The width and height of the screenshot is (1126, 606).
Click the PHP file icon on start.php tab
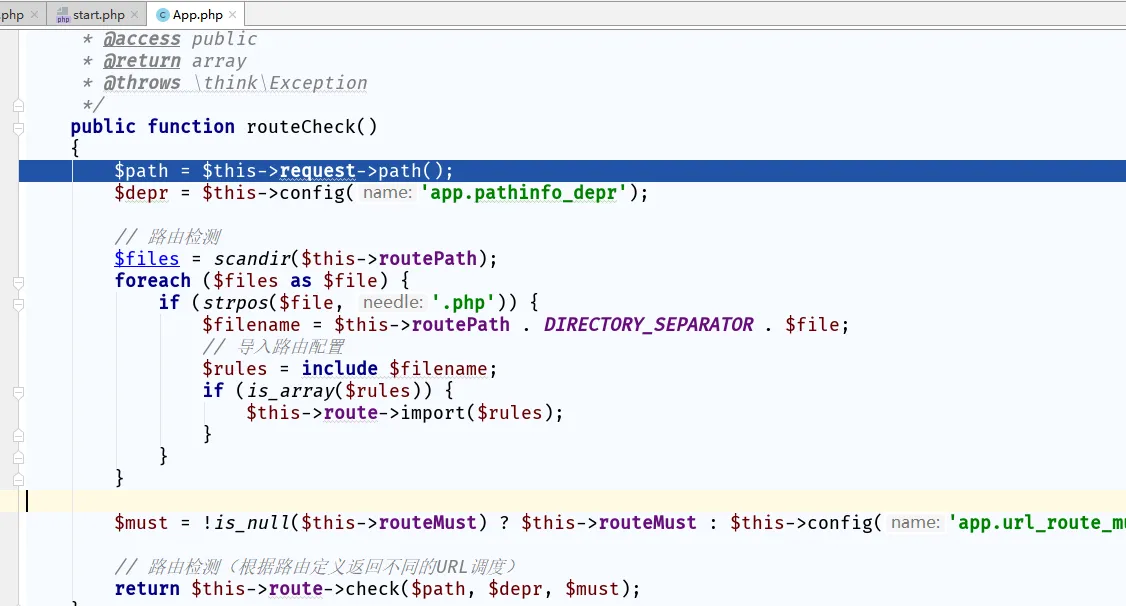coord(63,15)
